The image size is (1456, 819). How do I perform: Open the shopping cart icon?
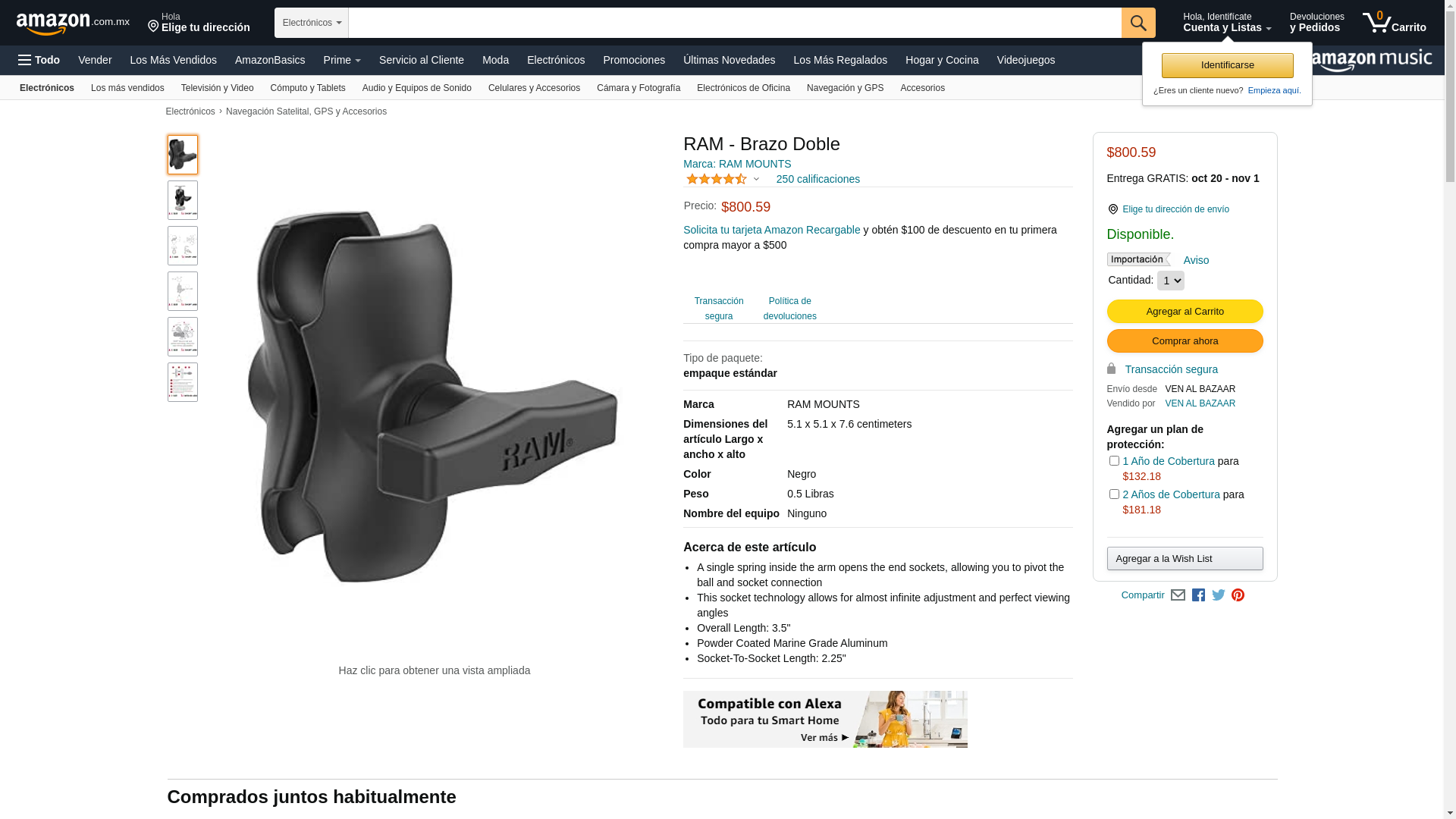1394,23
